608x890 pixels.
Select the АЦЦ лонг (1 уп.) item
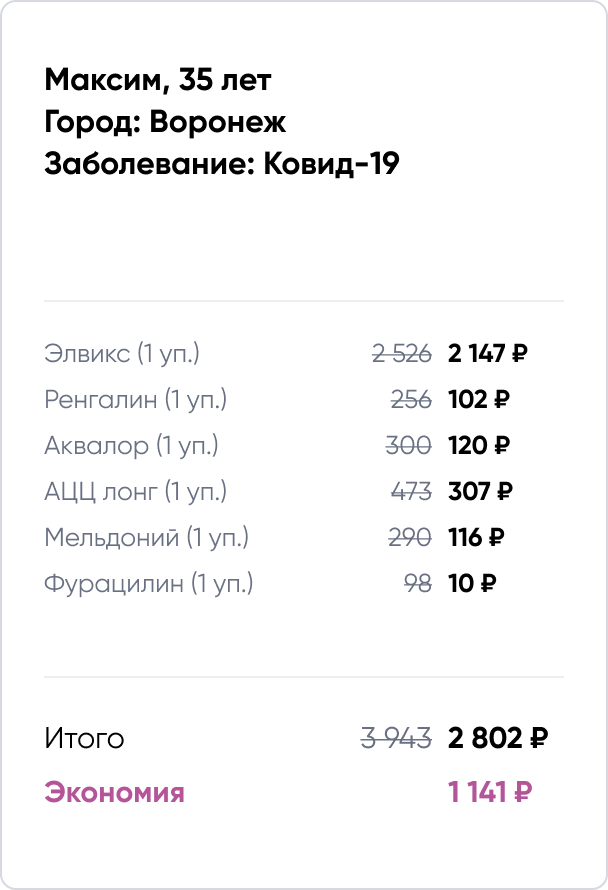[x=136, y=491]
